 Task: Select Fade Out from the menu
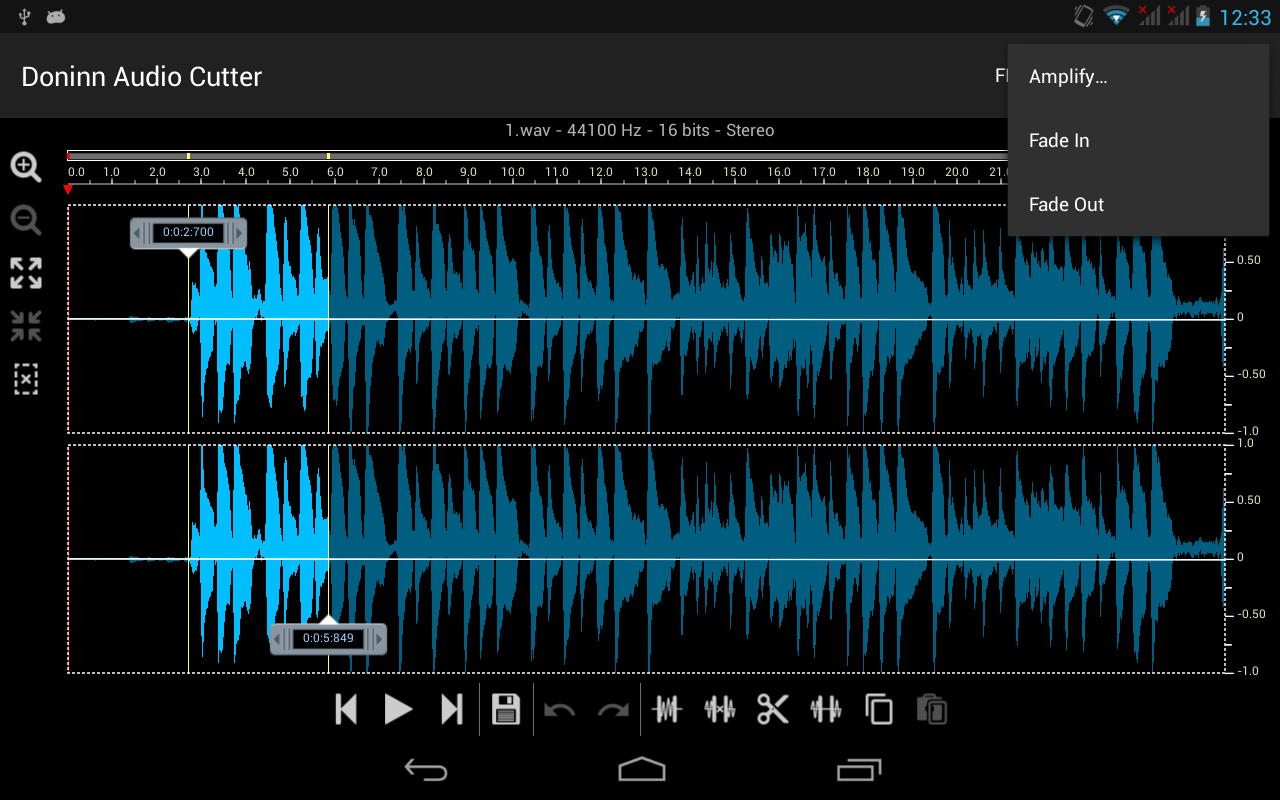[1138, 205]
